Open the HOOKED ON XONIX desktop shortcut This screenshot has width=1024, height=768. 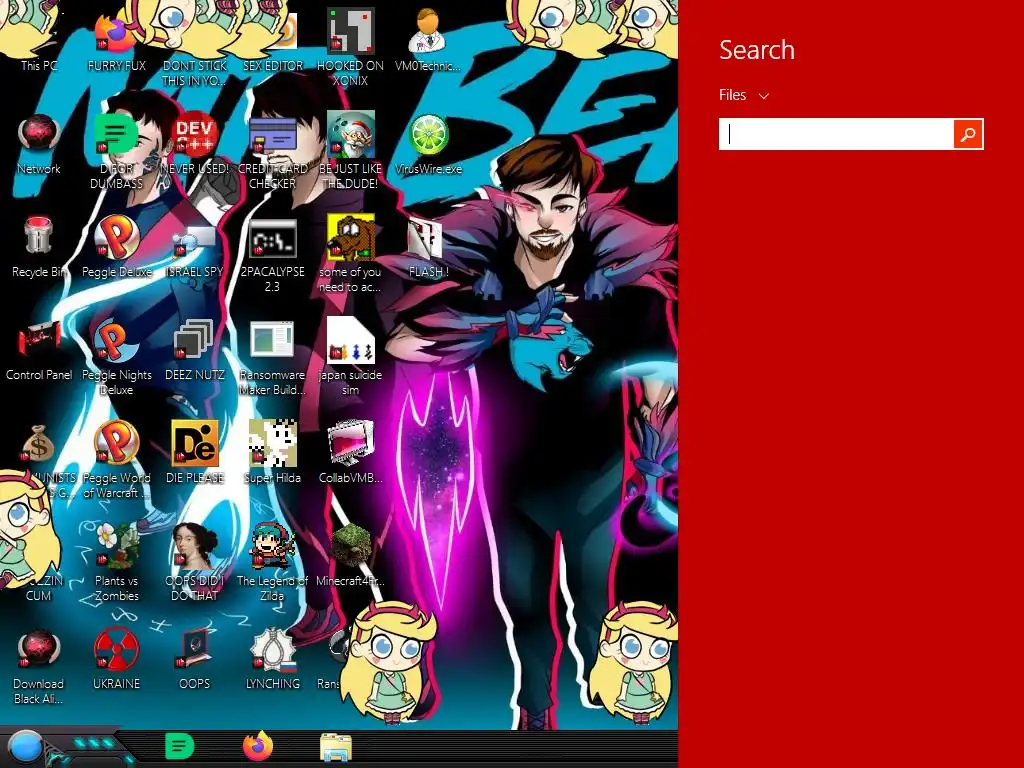(350, 47)
